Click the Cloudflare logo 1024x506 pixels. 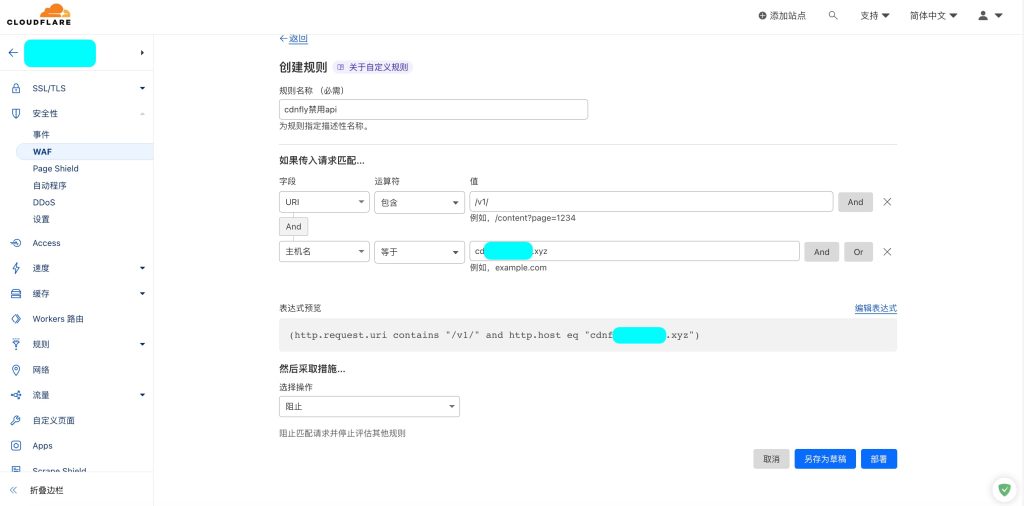pos(39,15)
